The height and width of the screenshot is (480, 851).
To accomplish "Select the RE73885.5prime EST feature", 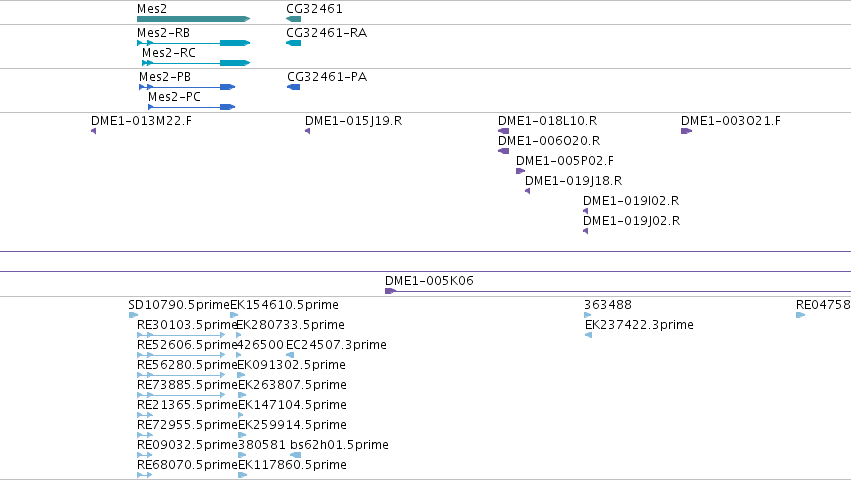I will 181,395.
